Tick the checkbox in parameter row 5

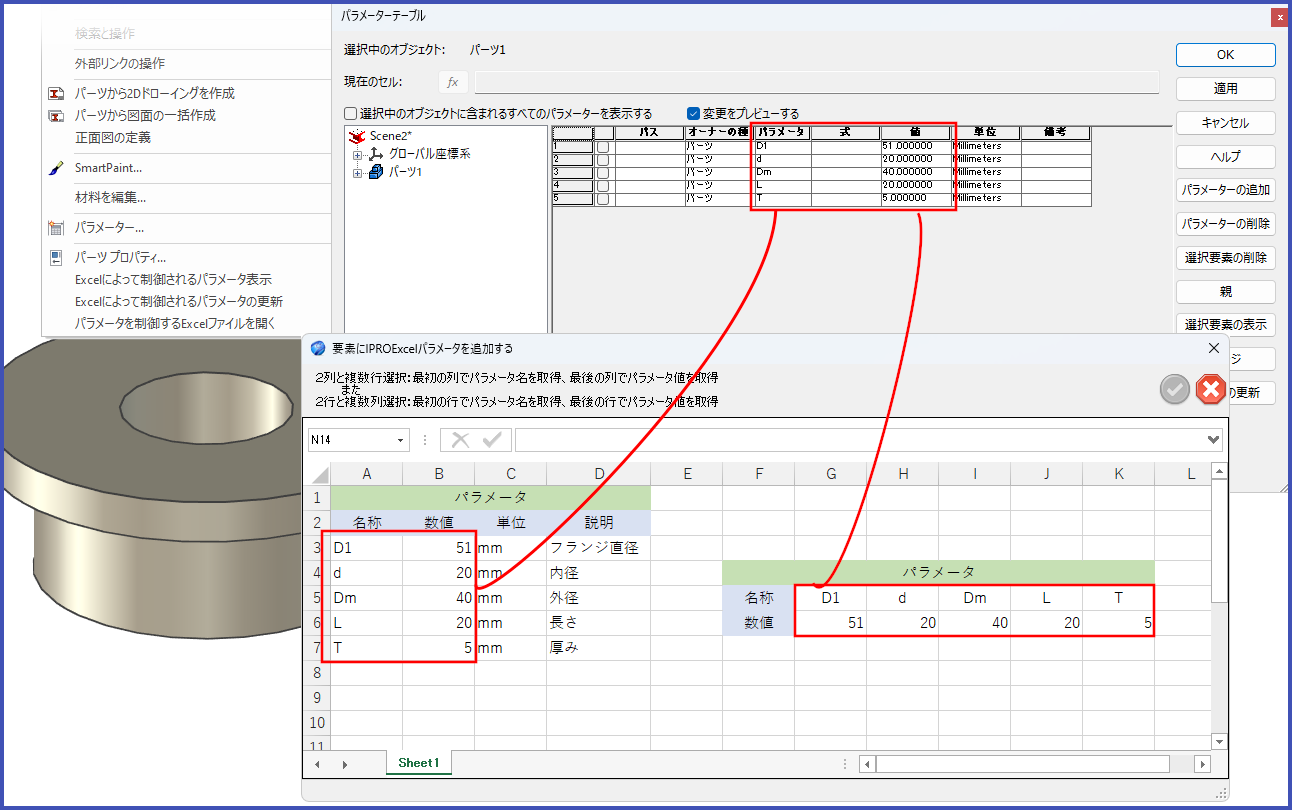(x=603, y=198)
